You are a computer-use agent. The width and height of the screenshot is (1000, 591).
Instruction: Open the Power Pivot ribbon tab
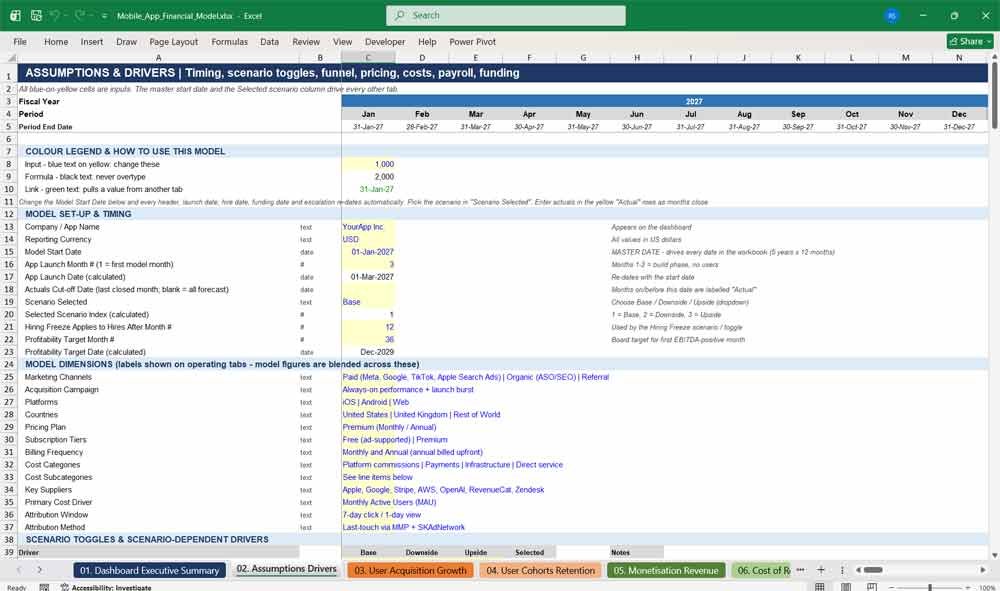tap(473, 41)
